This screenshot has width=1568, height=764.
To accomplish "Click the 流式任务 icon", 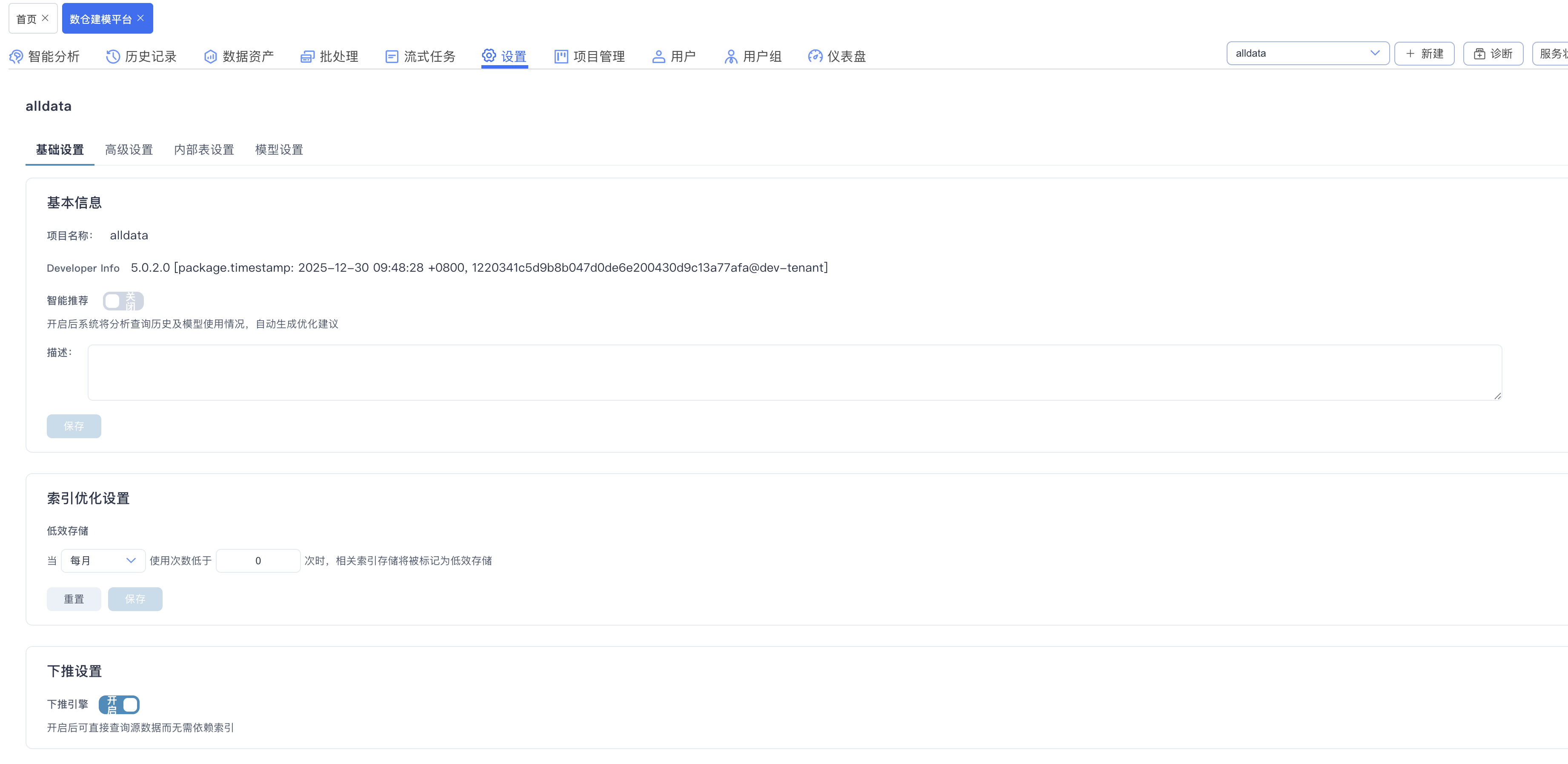I will pyautogui.click(x=392, y=57).
